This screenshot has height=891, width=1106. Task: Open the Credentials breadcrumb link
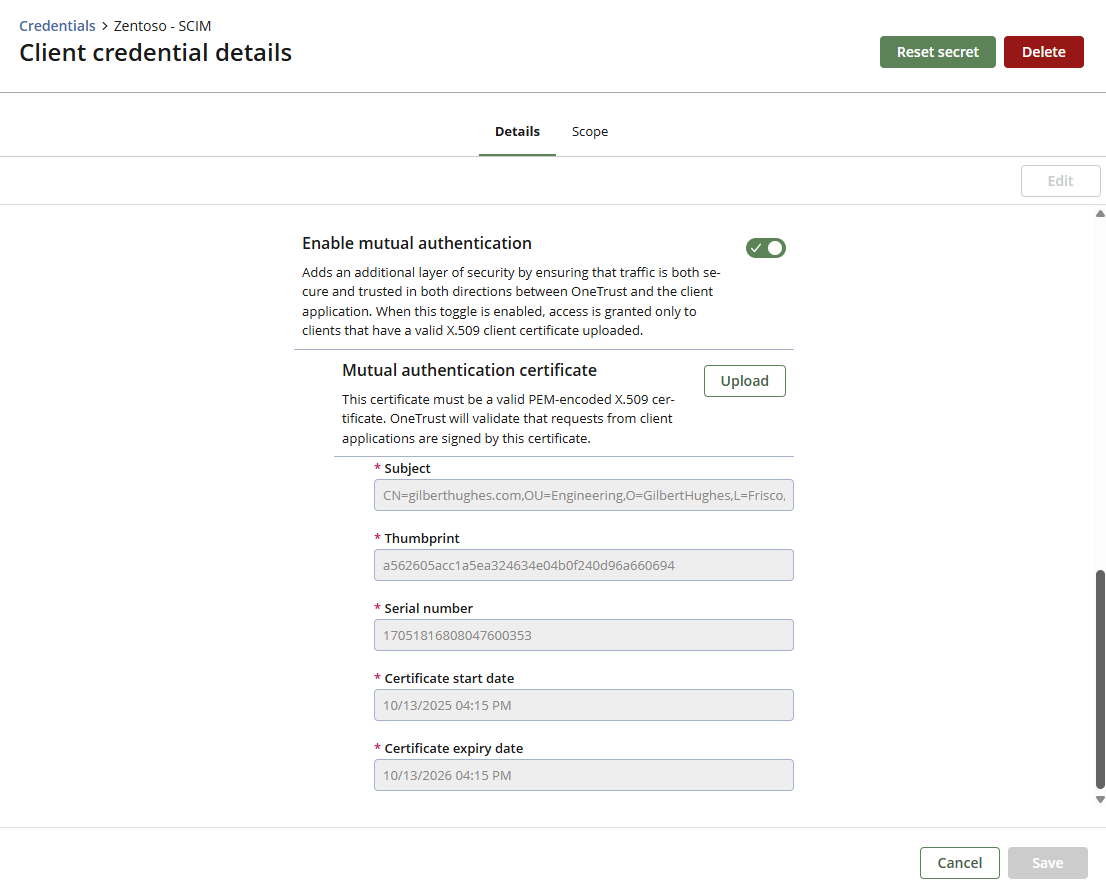57,26
